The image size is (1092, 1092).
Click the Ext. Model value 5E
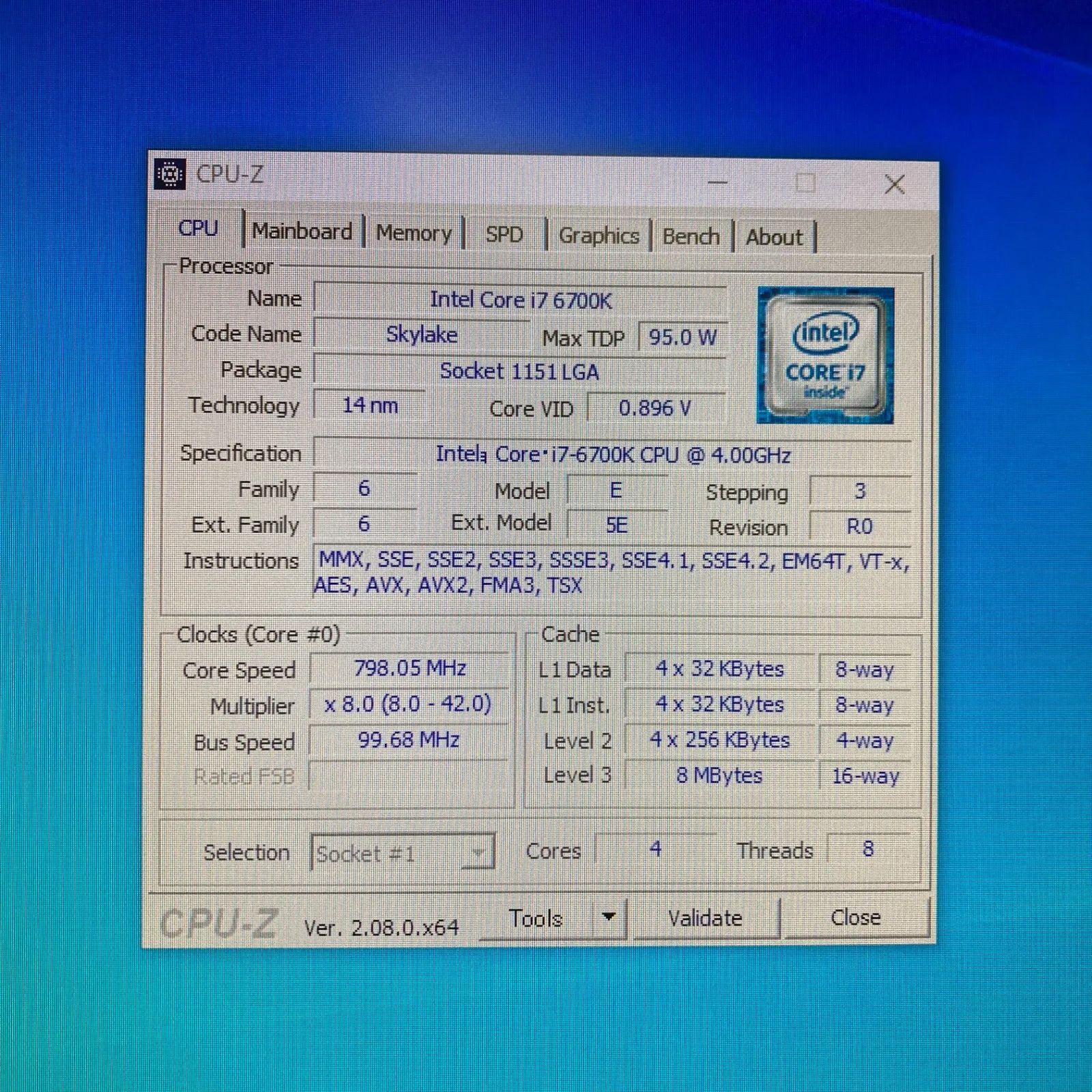click(x=616, y=526)
